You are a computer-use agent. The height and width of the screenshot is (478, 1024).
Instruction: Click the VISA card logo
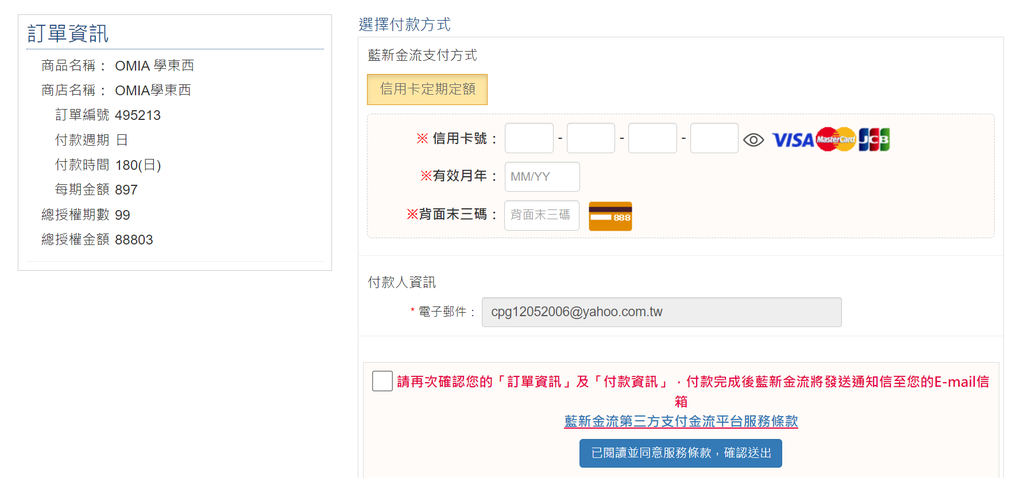(x=793, y=139)
